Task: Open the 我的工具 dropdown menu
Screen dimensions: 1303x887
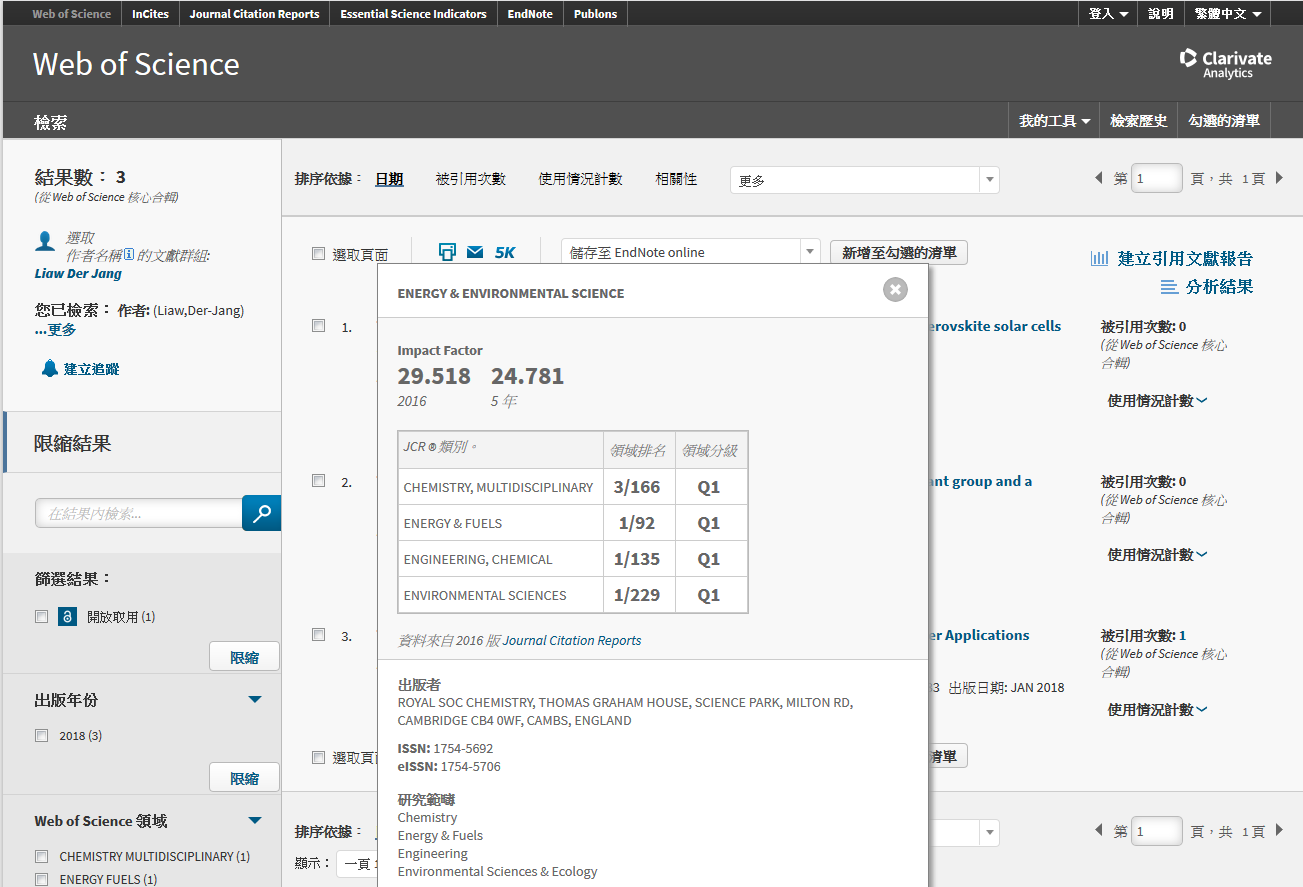Action: pyautogui.click(x=1054, y=121)
